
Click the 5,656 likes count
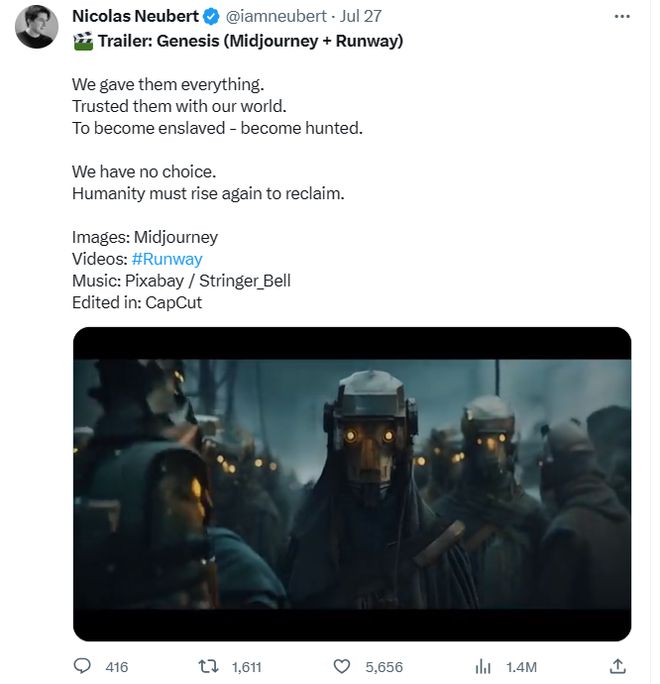pyautogui.click(x=384, y=667)
